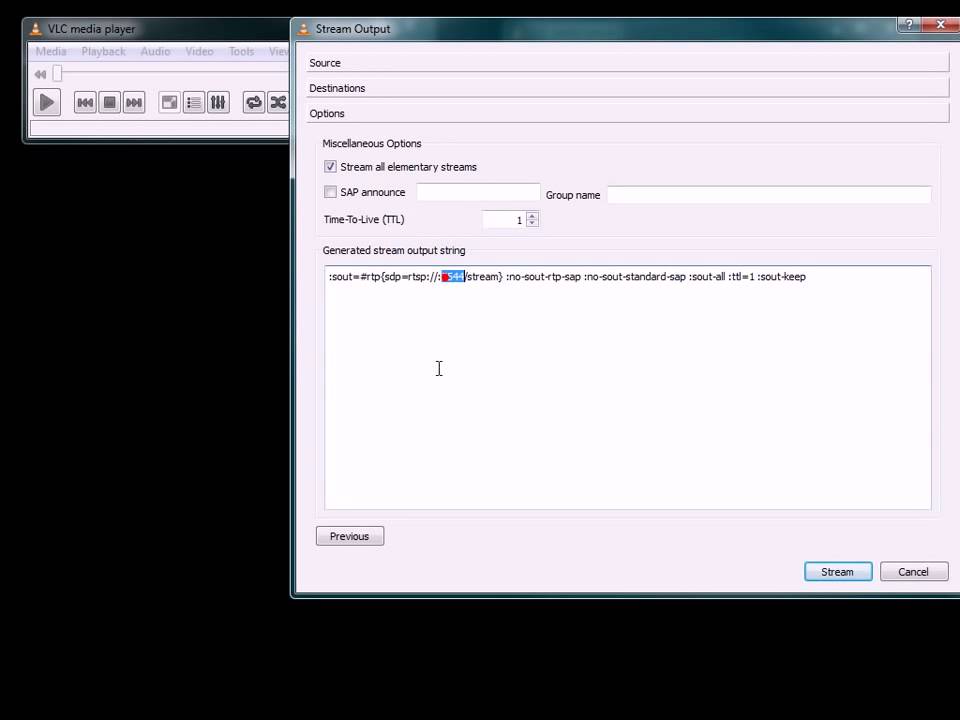Open the playlist view in VLC
960x720 pixels.
(x=194, y=102)
